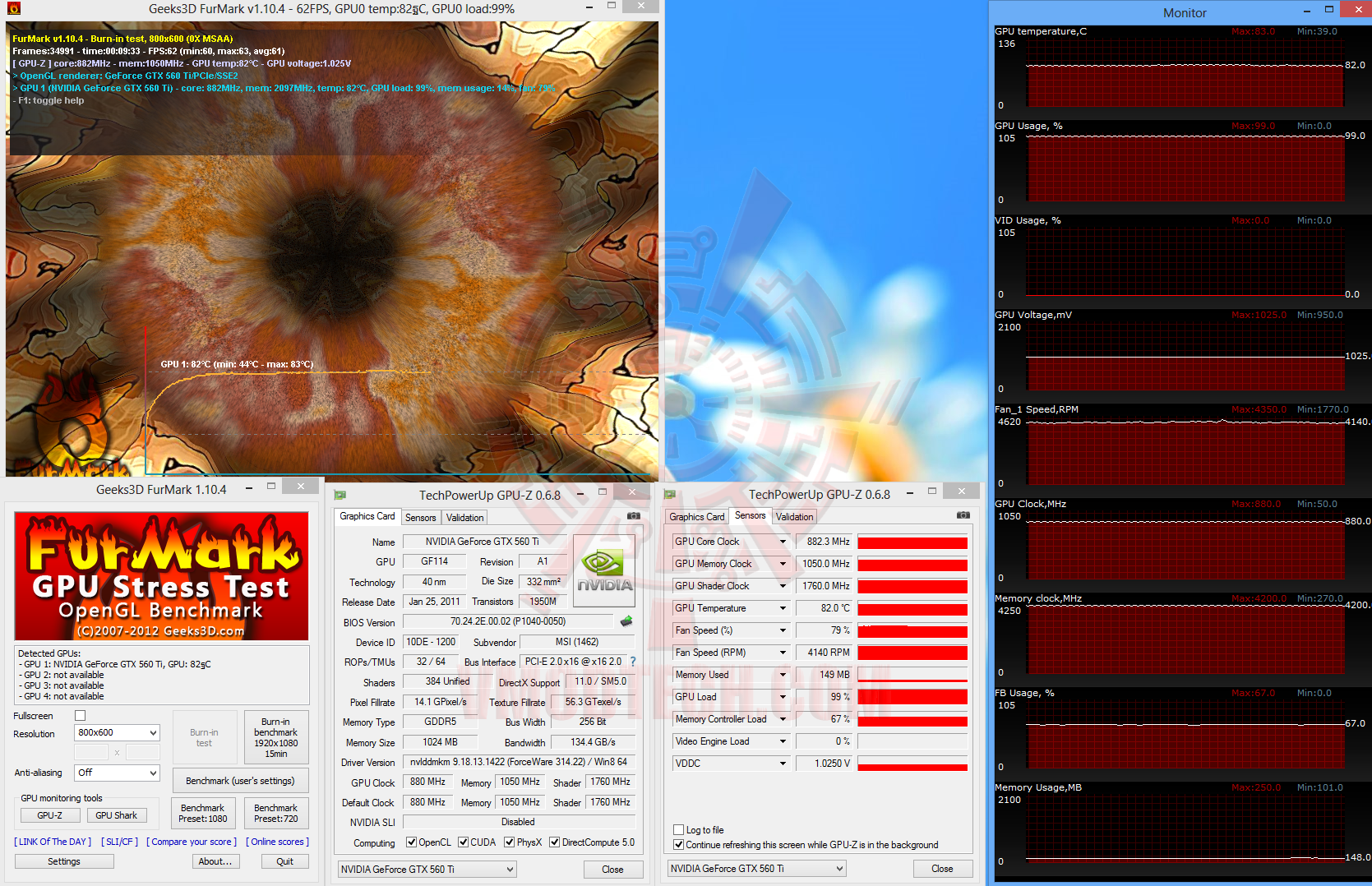This screenshot has height=886, width=1372.
Task: Switch to Sensors tab in left GPU-Z window
Action: [421, 518]
